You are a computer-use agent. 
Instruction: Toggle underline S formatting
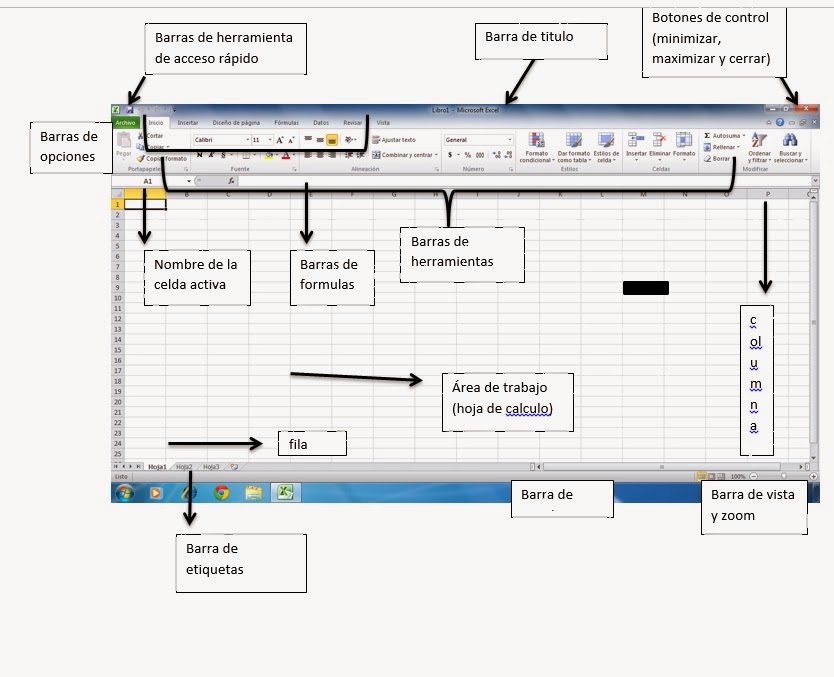pyautogui.click(x=223, y=155)
